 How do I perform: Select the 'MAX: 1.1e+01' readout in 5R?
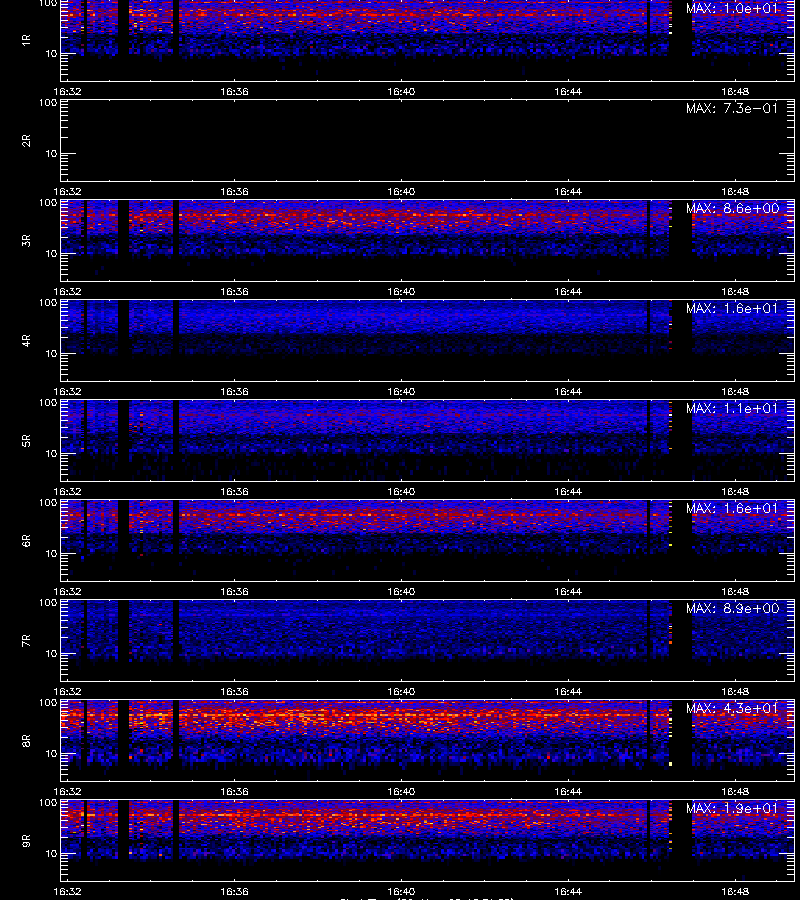click(732, 409)
